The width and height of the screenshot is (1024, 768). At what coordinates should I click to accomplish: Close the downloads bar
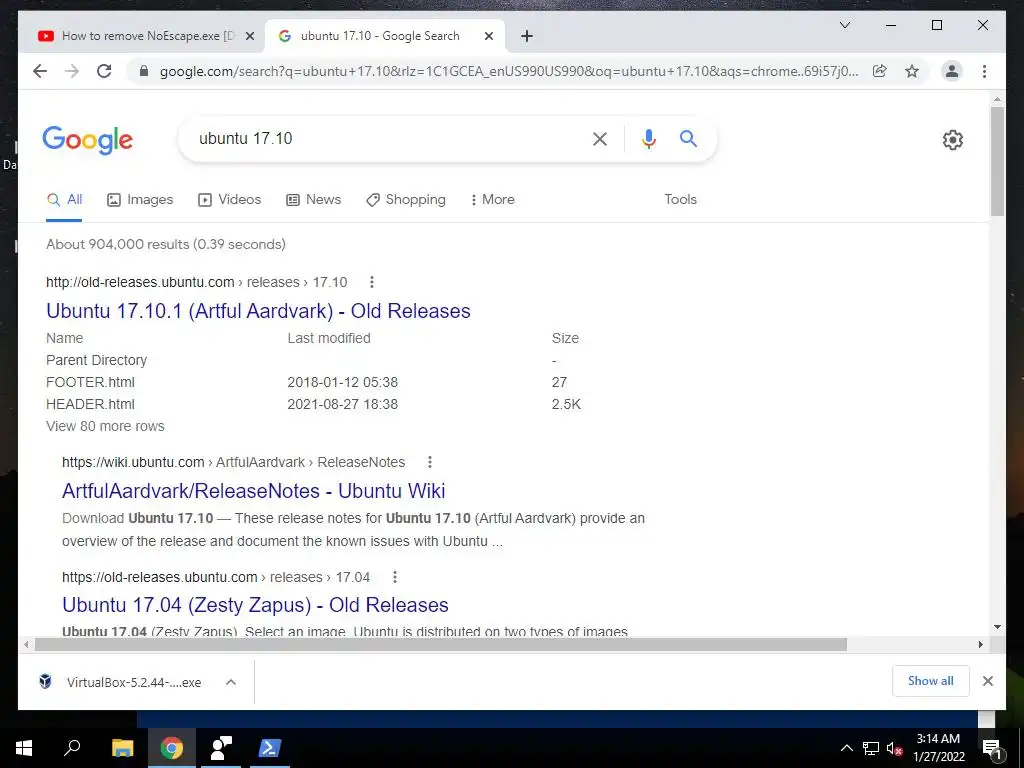tap(987, 681)
